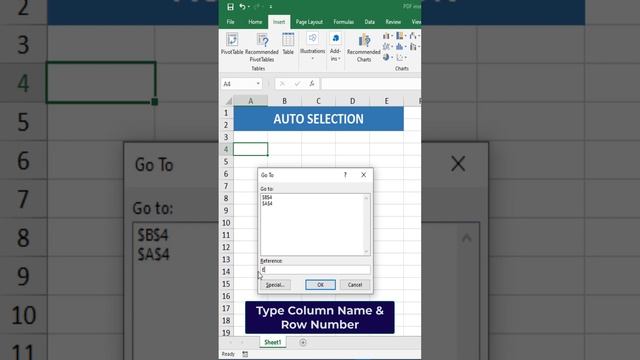Select row 10 header

point(226,223)
